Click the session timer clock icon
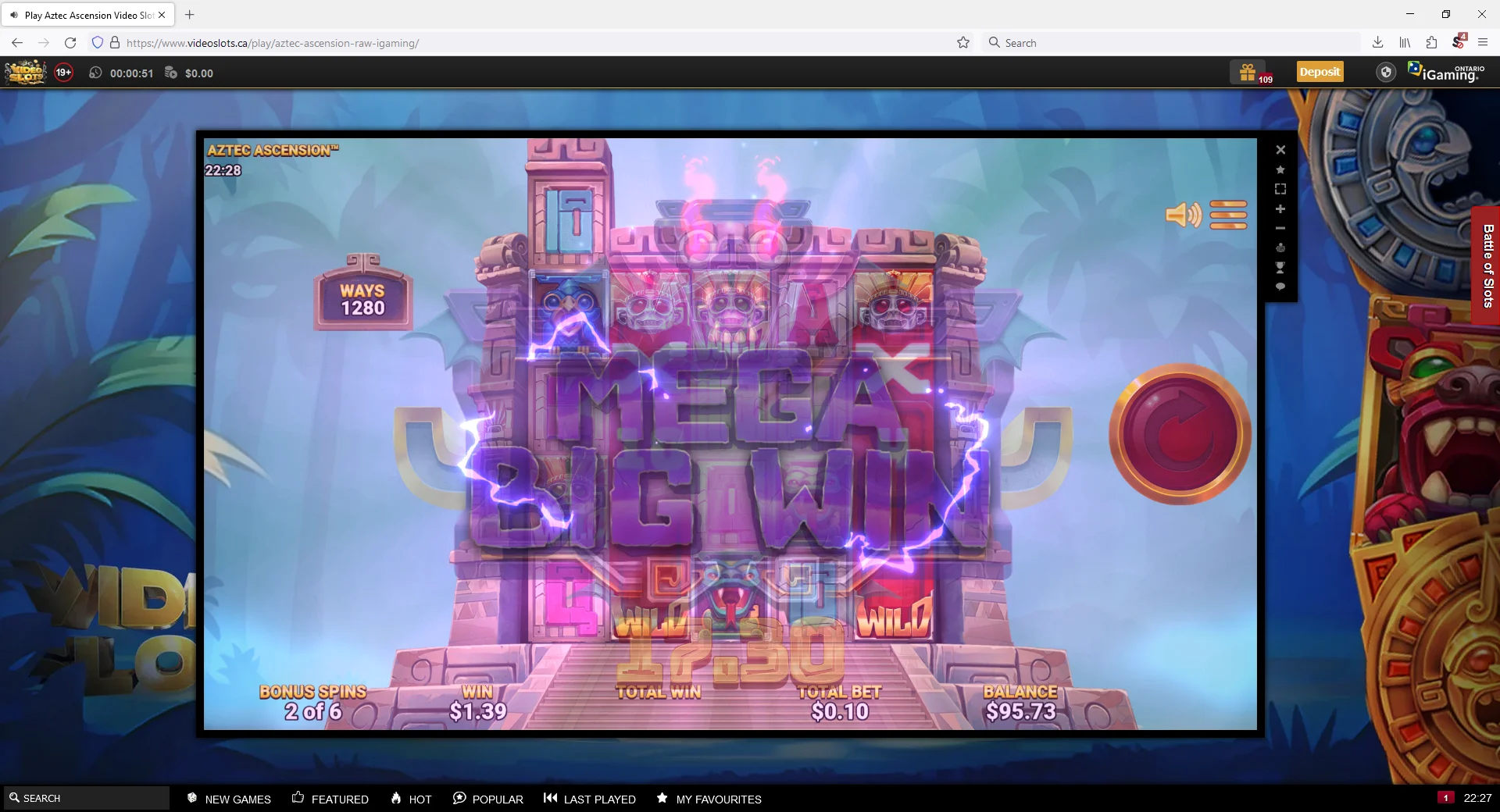The width and height of the screenshot is (1500, 812). [96, 73]
